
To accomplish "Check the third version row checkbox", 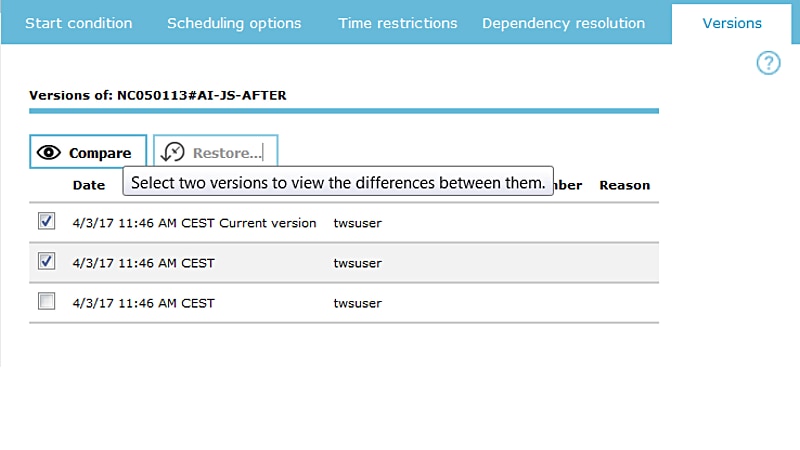I will coord(46,301).
